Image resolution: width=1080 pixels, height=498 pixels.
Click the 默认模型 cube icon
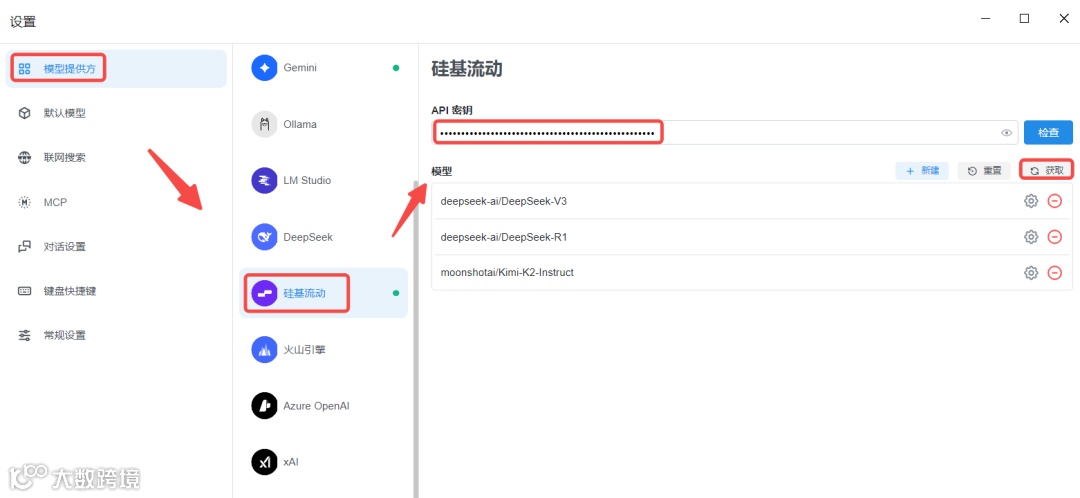tap(25, 113)
